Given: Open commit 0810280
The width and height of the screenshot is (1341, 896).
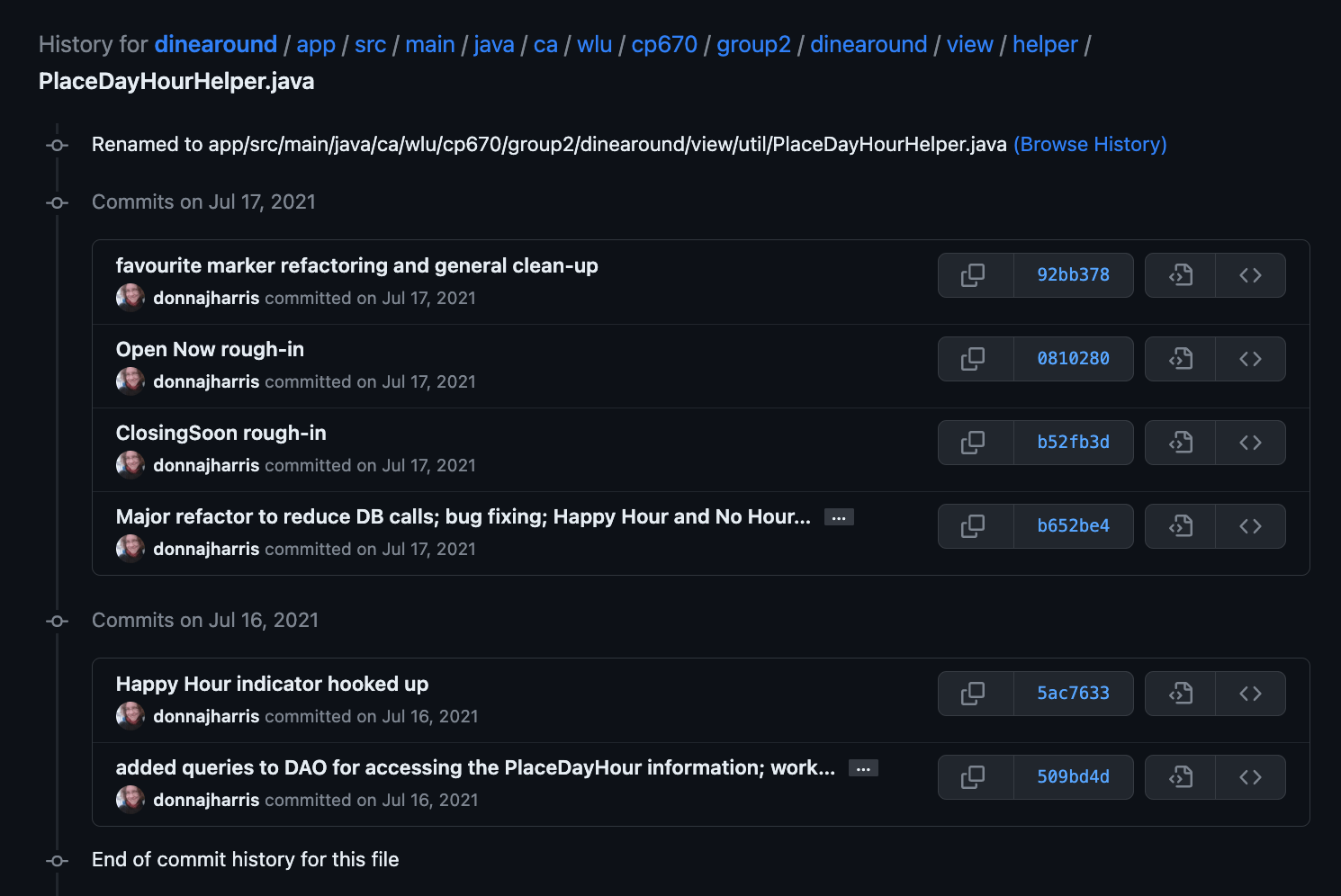Looking at the screenshot, I should pyautogui.click(x=1074, y=358).
